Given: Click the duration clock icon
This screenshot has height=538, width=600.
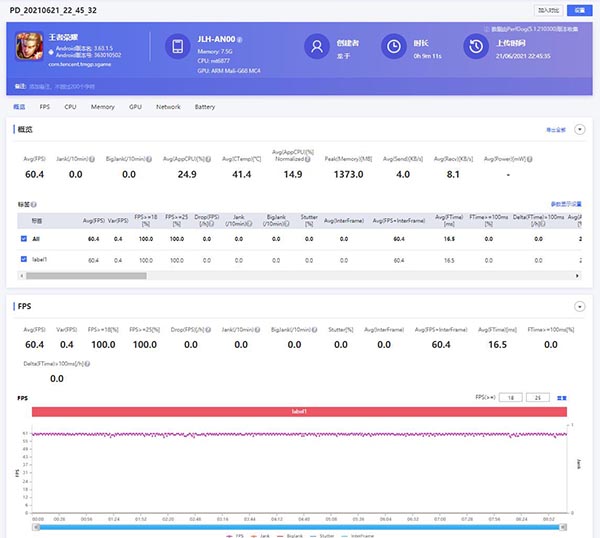Looking at the screenshot, I should click(x=395, y=47).
